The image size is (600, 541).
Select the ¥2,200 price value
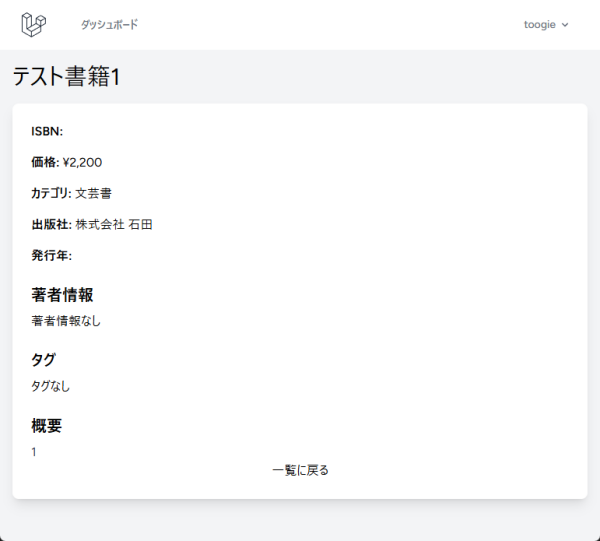83,162
